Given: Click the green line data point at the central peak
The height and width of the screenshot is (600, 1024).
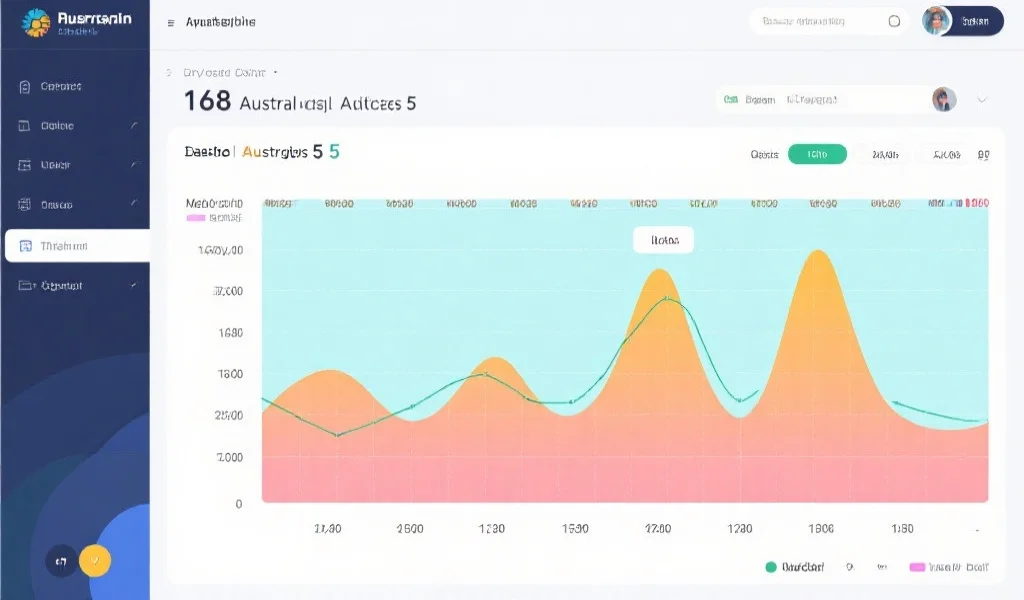Looking at the screenshot, I should (x=667, y=298).
